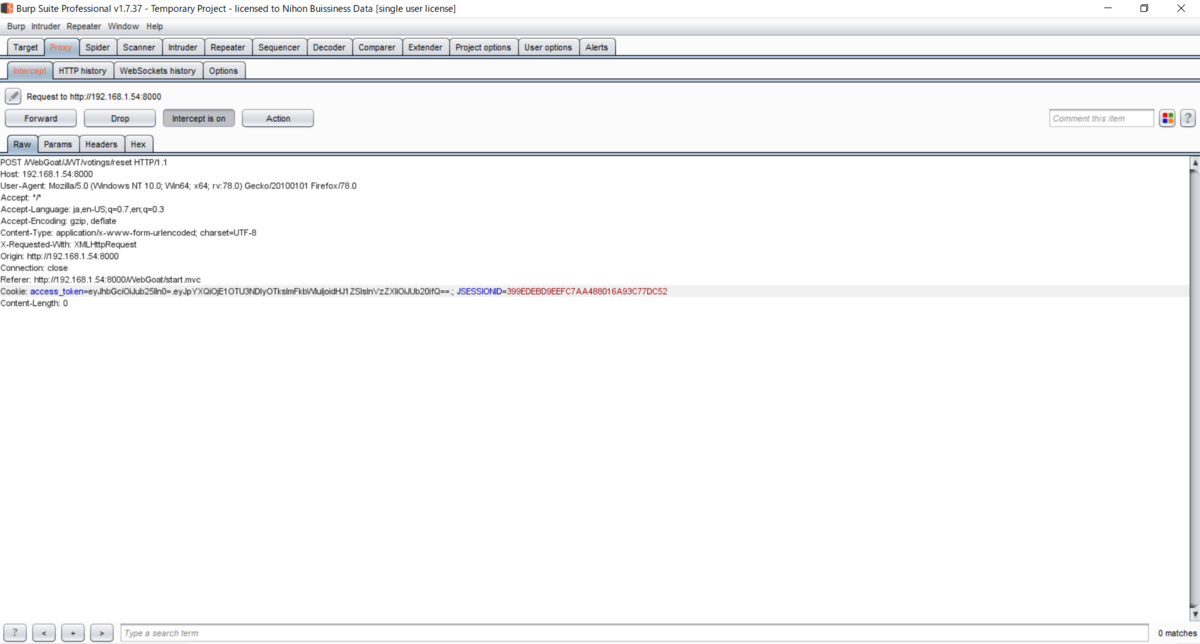Viewport: 1200px width, 644px height.
Task: Open the Alerts tab
Action: pos(597,47)
